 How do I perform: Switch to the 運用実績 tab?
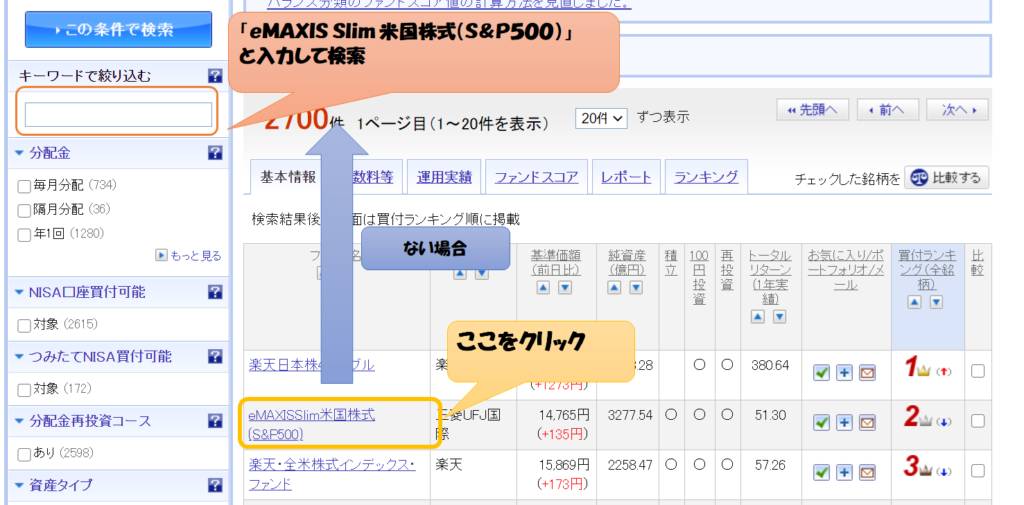[444, 176]
